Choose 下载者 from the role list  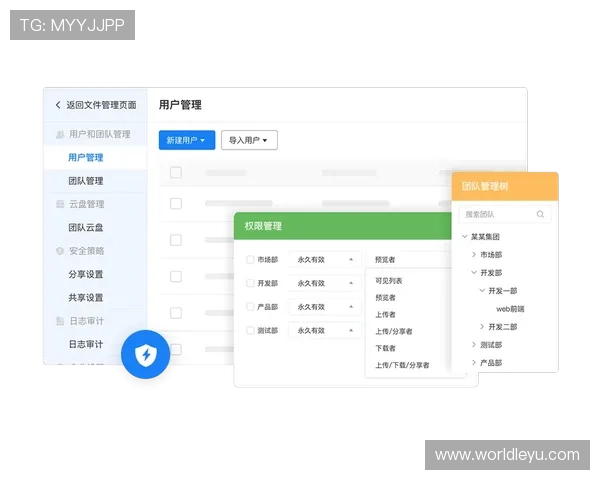(385, 348)
